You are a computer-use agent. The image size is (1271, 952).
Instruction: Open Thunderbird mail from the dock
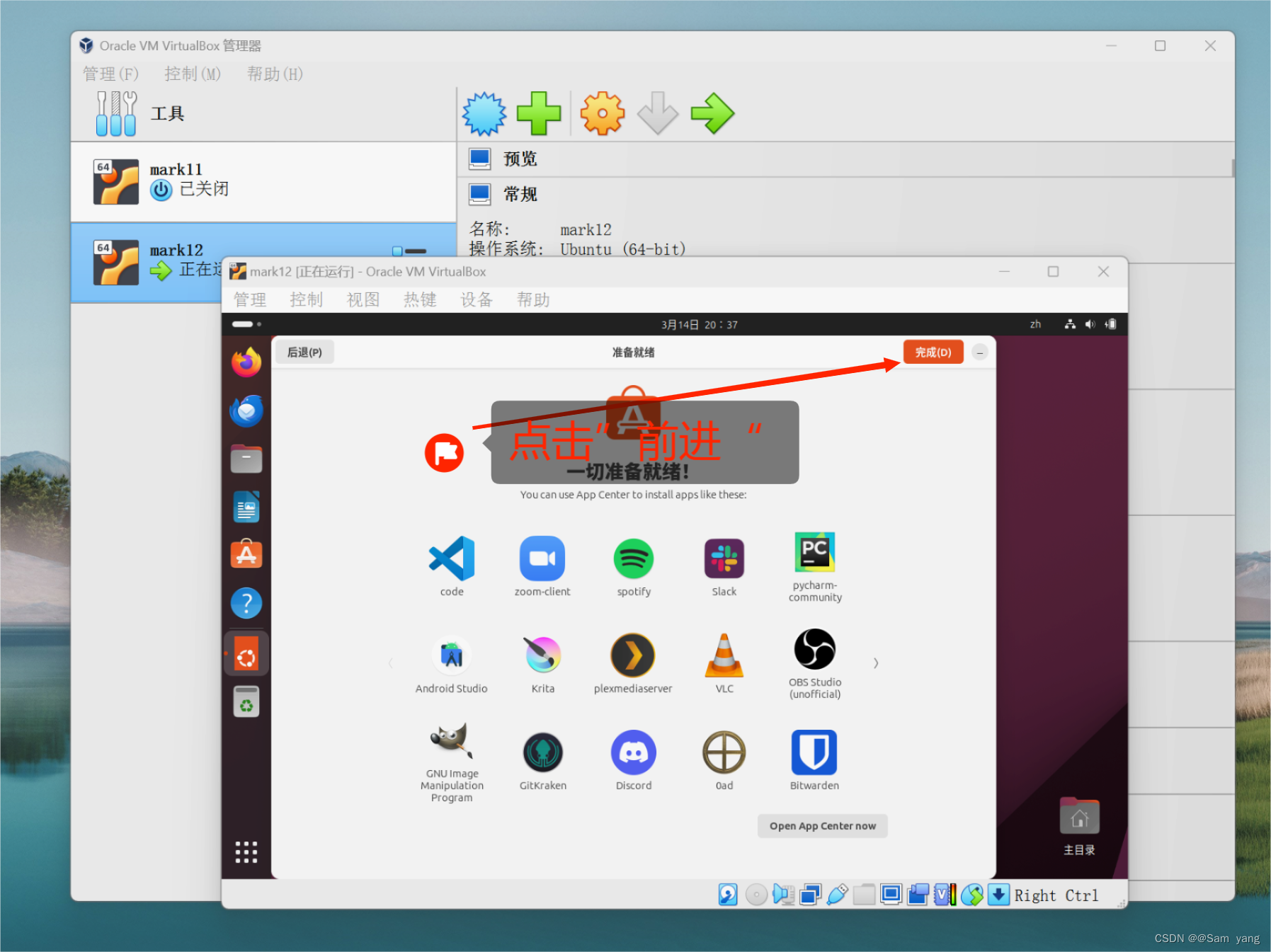246,411
